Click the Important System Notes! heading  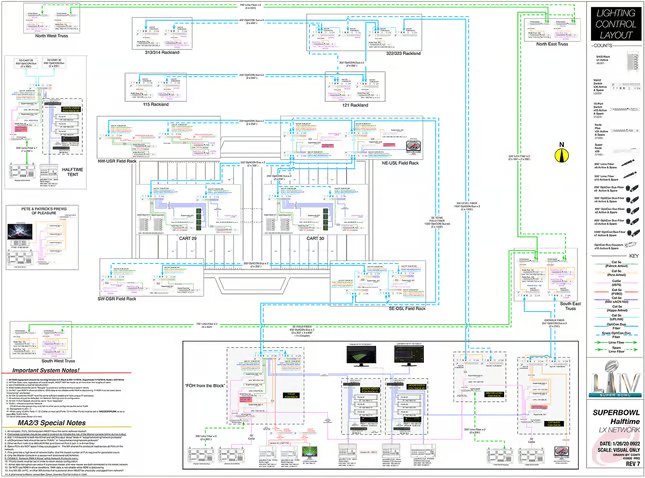46,370
